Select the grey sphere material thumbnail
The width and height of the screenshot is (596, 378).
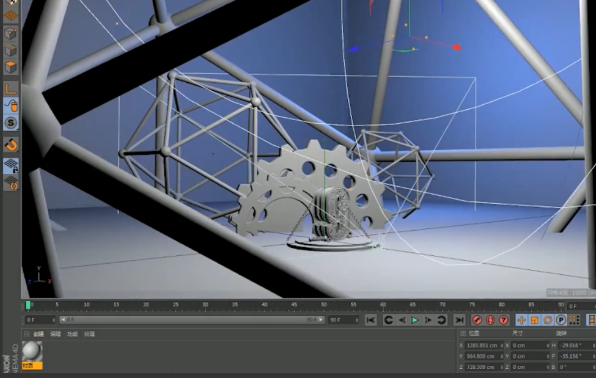(x=32, y=351)
